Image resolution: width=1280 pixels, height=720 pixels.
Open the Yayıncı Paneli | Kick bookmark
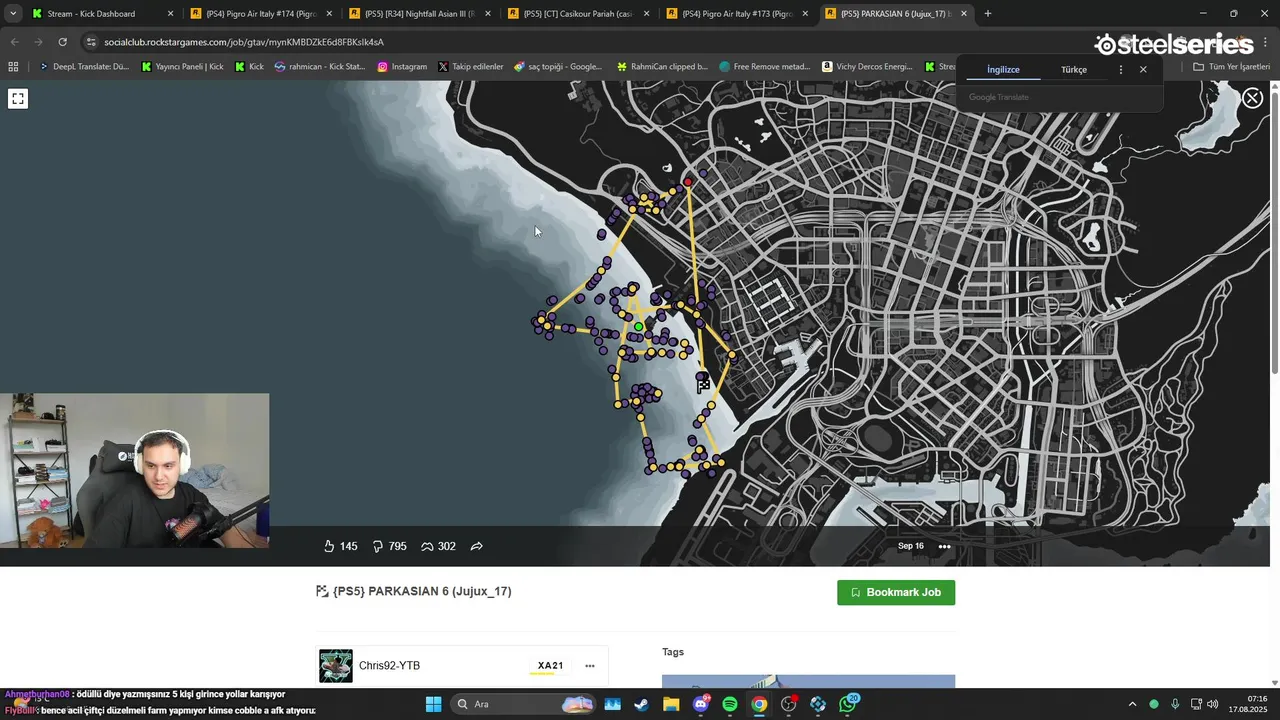tap(182, 67)
